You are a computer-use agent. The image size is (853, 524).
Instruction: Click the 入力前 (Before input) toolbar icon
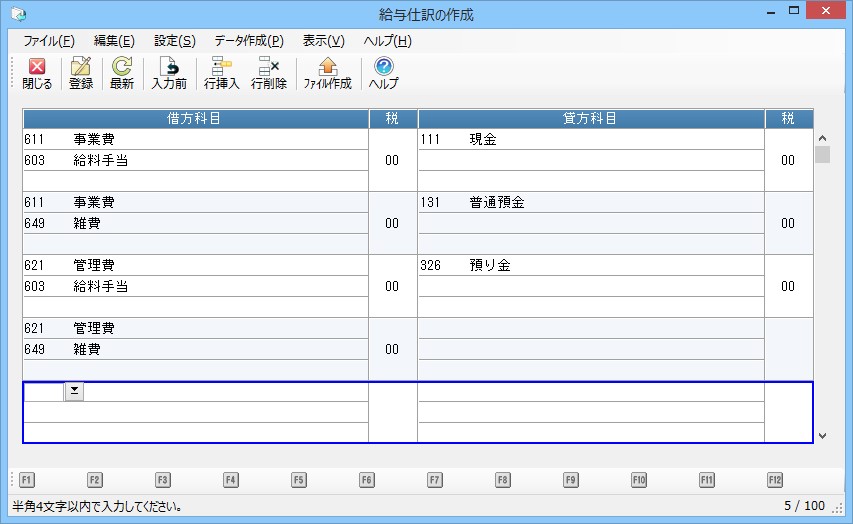tap(169, 73)
